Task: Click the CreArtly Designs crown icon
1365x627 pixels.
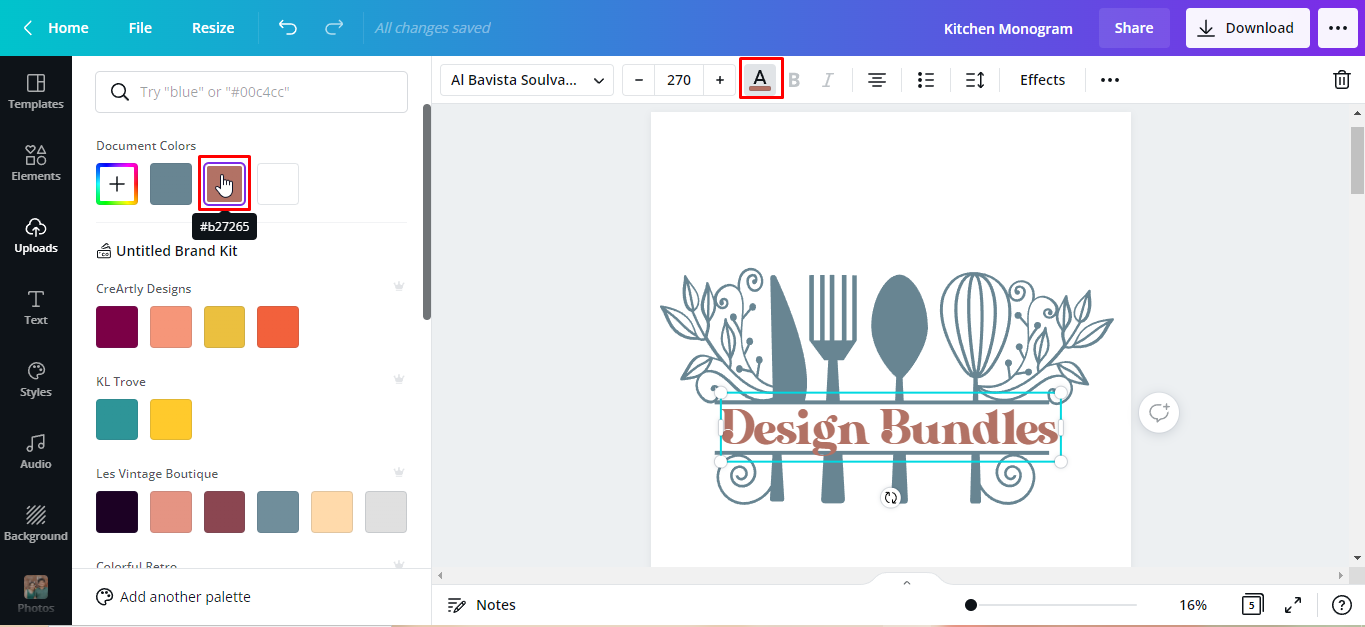Action: (399, 287)
